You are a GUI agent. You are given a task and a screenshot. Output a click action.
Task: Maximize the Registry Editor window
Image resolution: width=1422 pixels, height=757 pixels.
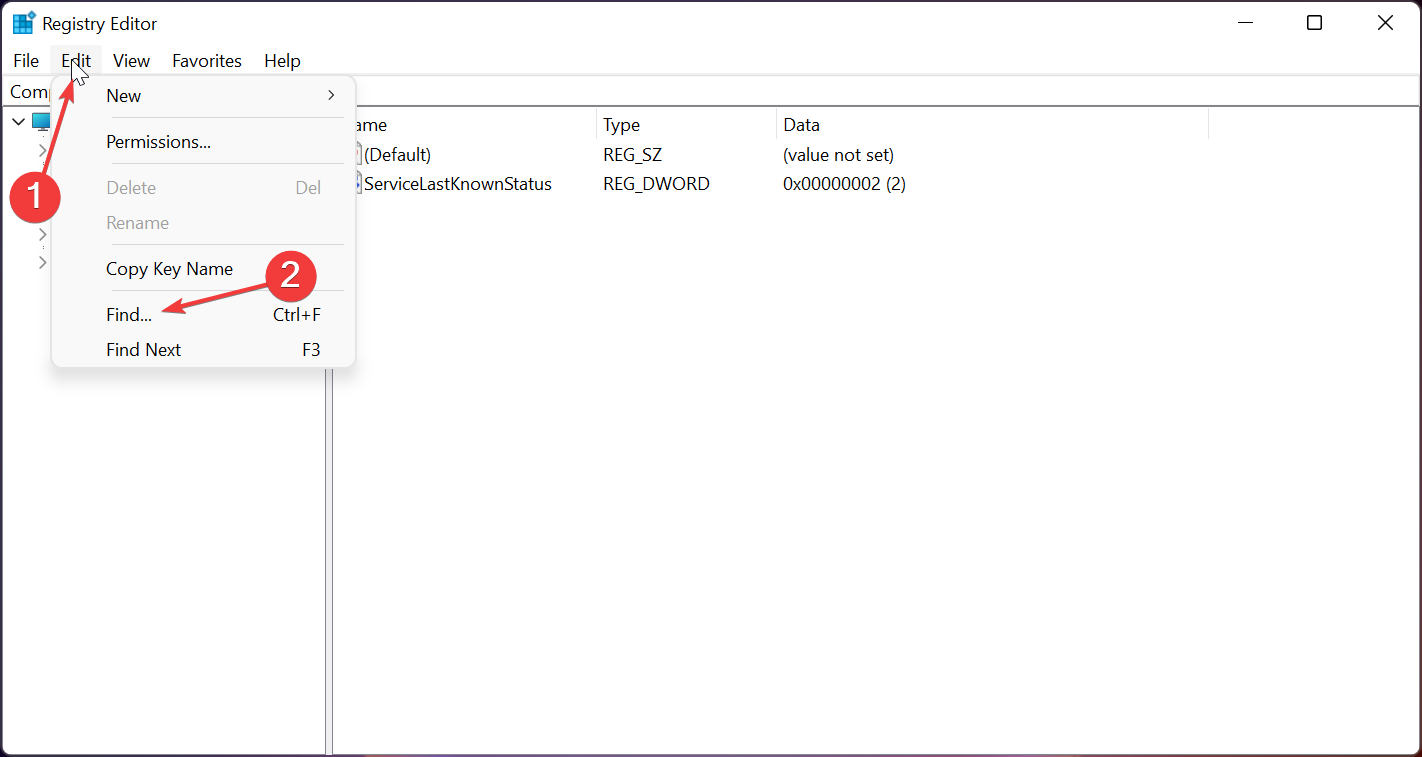click(1315, 23)
